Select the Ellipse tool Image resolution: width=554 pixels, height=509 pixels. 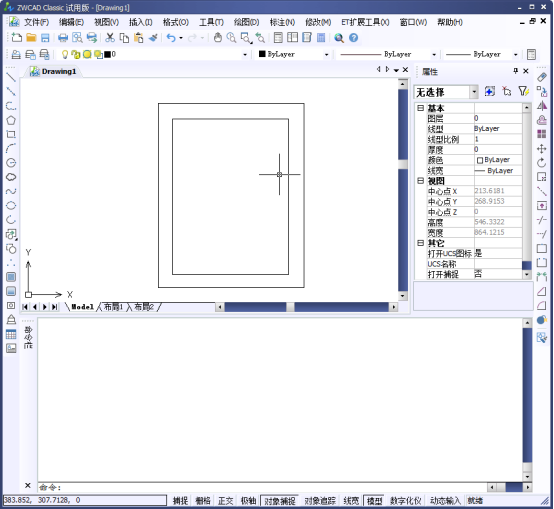point(11,205)
